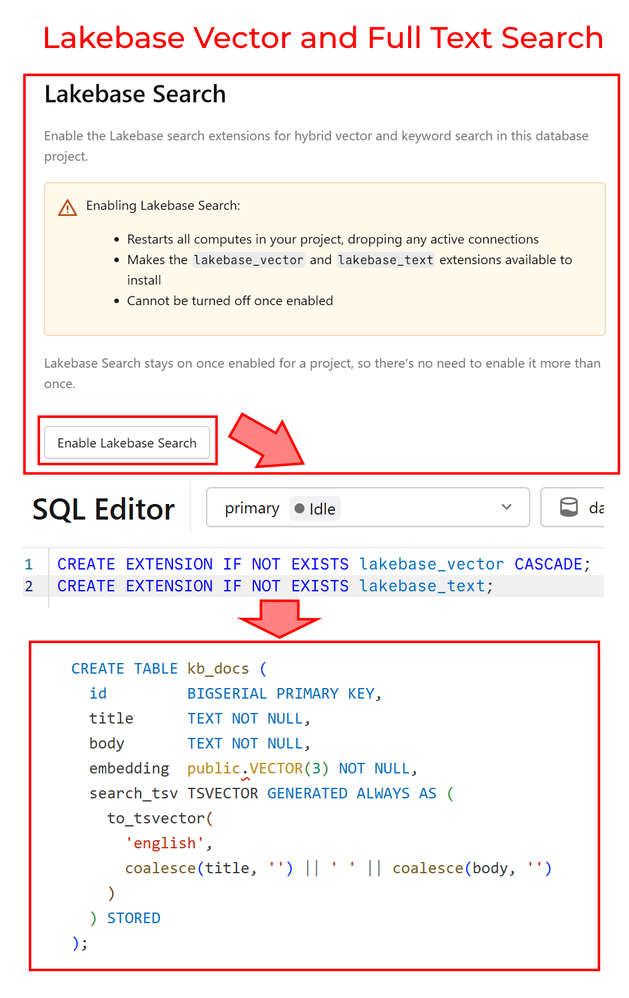This screenshot has height=998, width=629.
Task: Click line number 1 in editor gutter
Action: (x=29, y=564)
